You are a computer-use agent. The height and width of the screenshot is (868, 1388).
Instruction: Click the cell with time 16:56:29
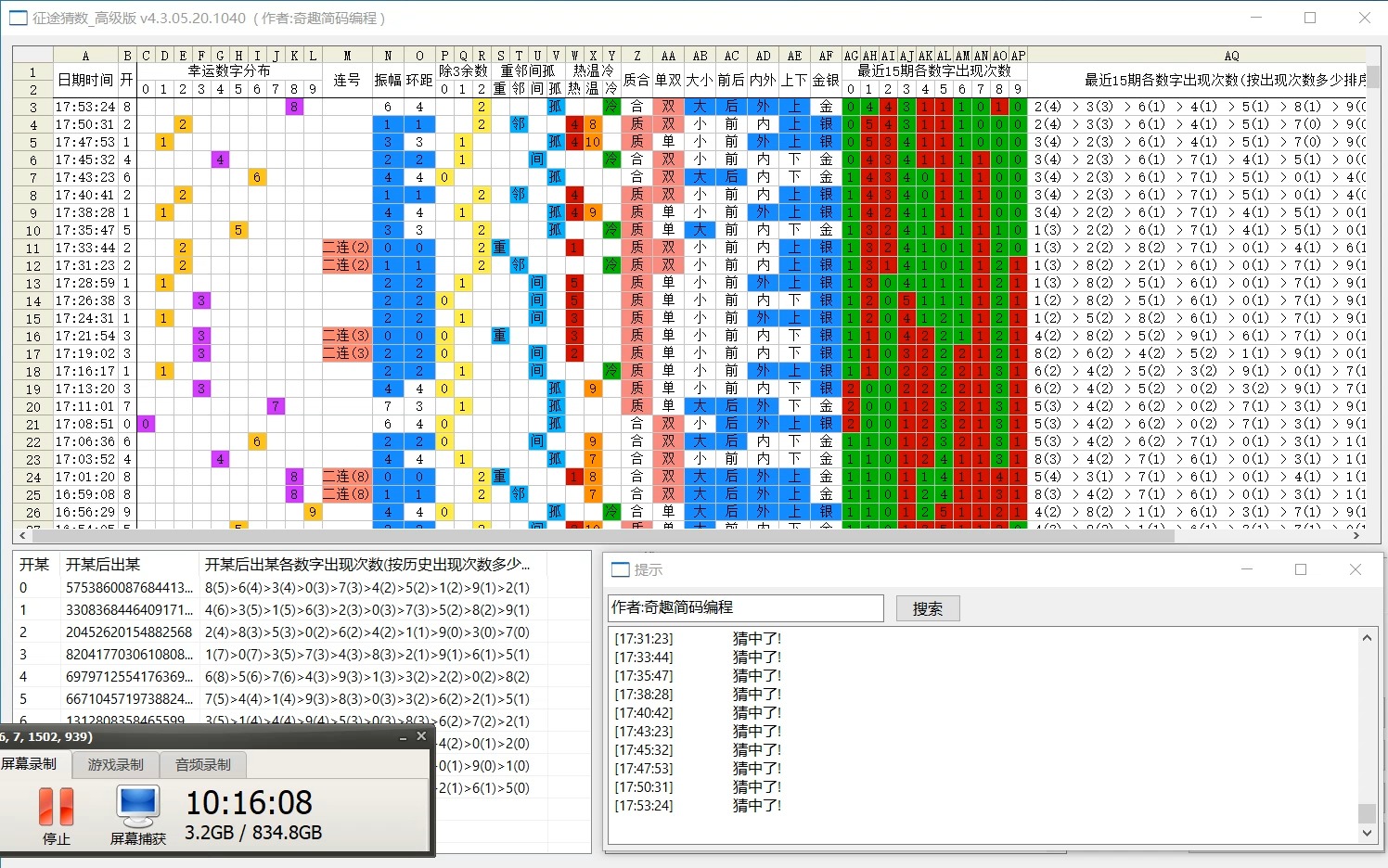click(x=85, y=512)
